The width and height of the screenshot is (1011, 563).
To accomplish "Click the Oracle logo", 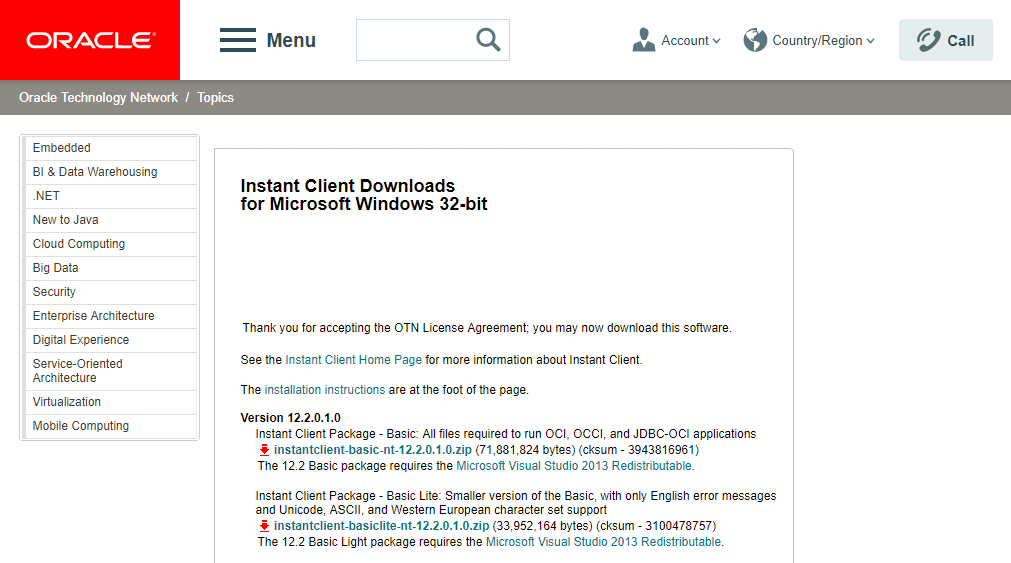I will (90, 40).
